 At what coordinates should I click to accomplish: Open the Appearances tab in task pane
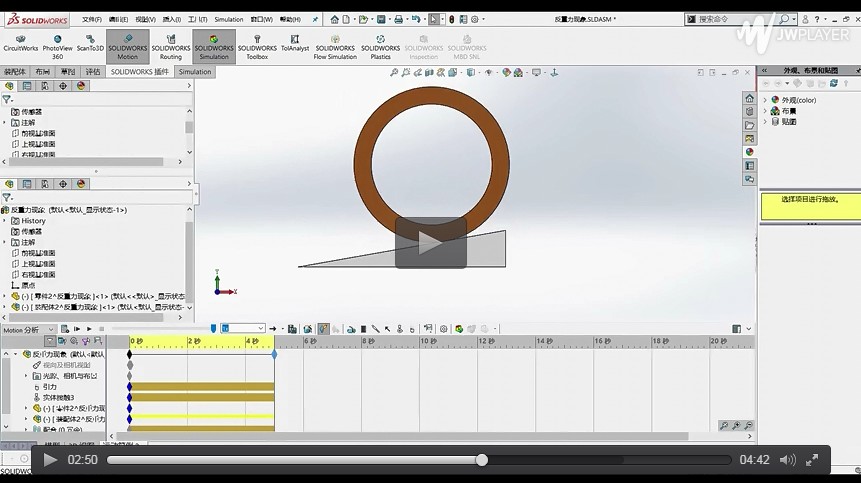tap(749, 152)
